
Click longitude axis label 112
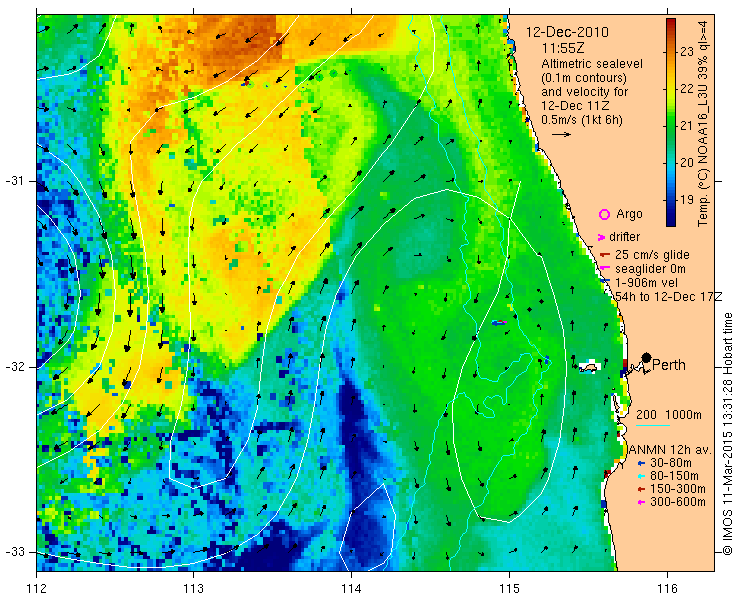pyautogui.click(x=37, y=589)
